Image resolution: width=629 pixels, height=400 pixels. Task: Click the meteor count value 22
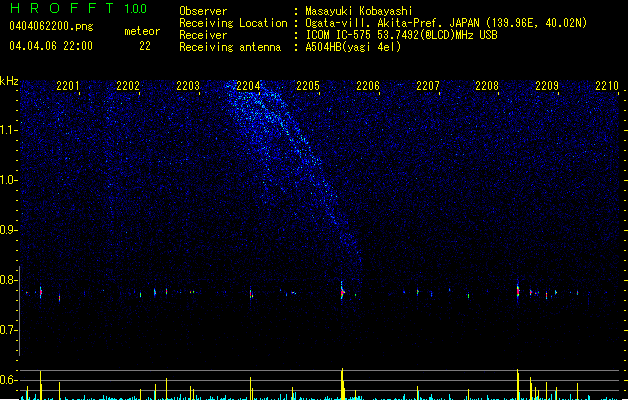tap(145, 46)
